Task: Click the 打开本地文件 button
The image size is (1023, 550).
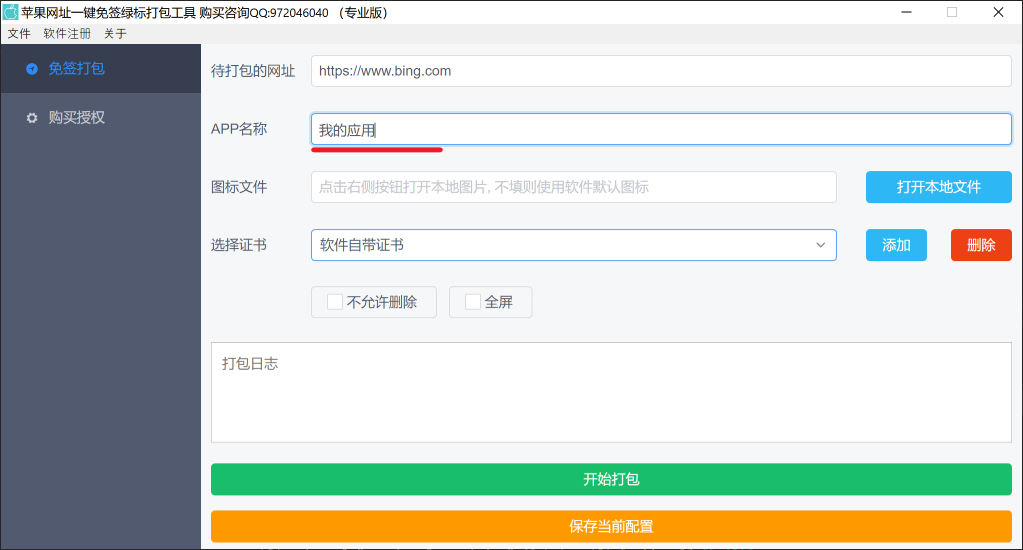Action: (938, 187)
